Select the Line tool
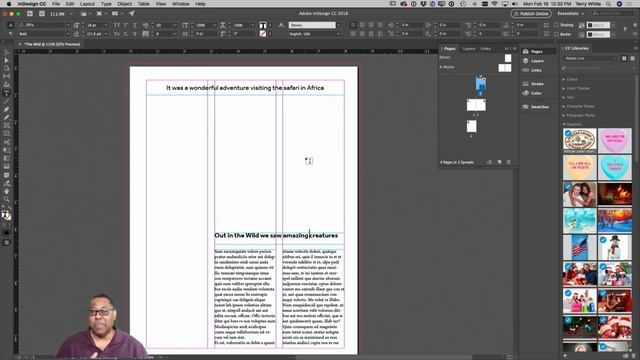The image size is (640, 360). tap(6, 101)
